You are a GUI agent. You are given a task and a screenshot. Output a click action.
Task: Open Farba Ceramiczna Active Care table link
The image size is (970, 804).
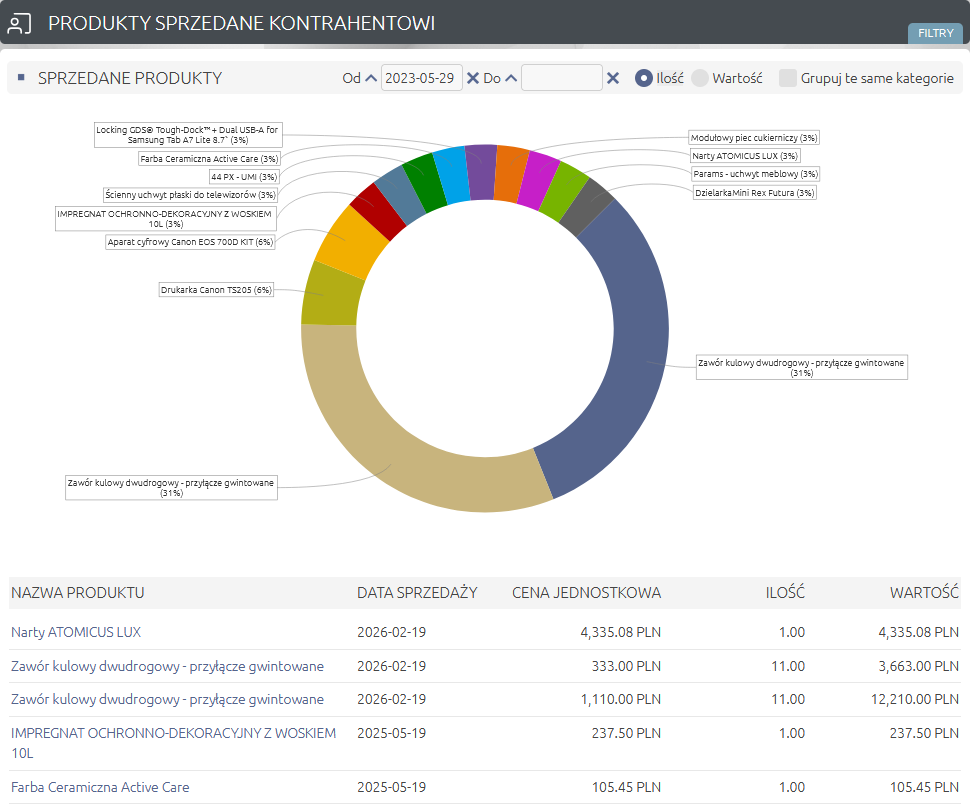point(100,787)
